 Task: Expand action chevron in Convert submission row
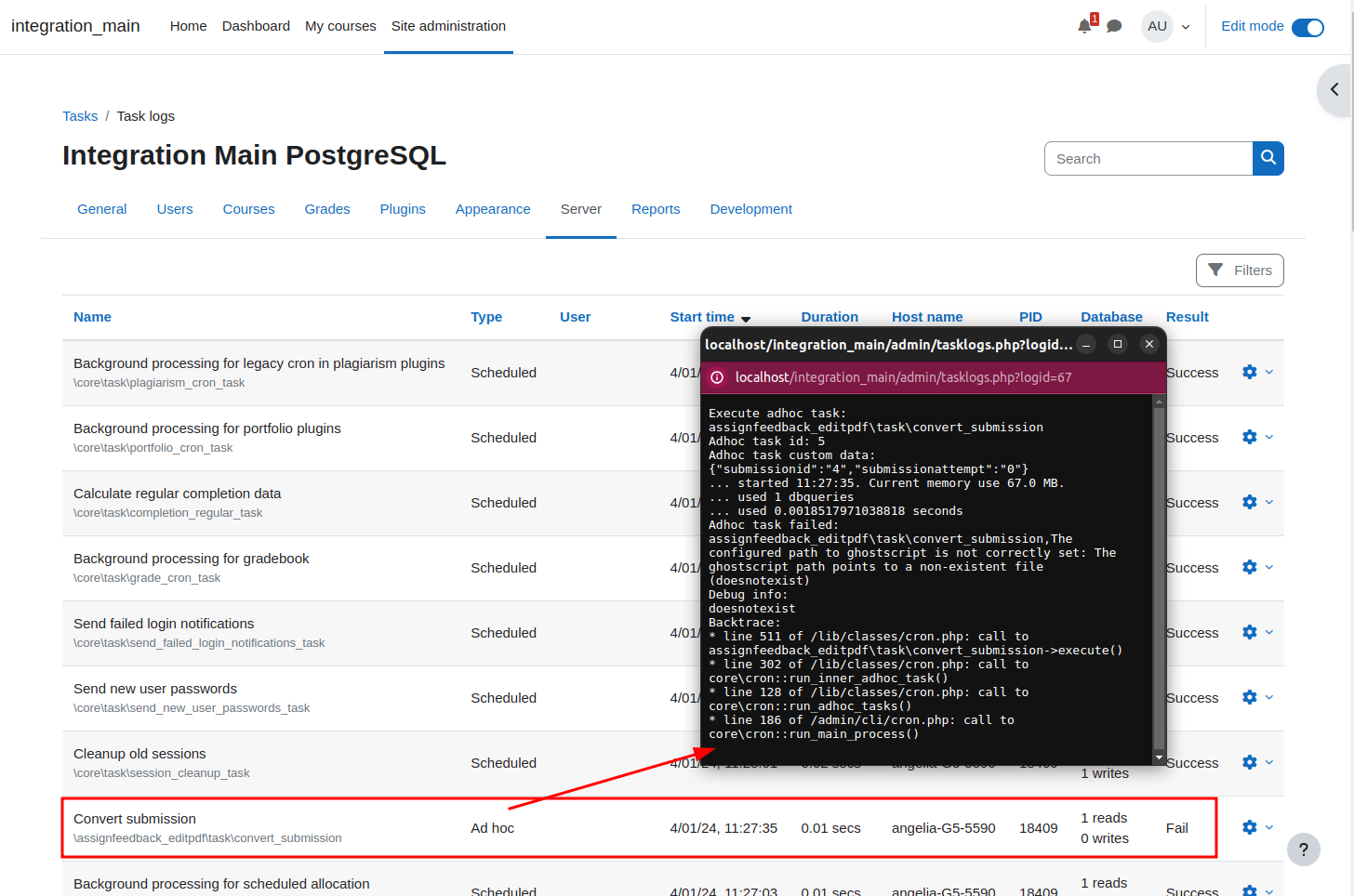[1269, 827]
